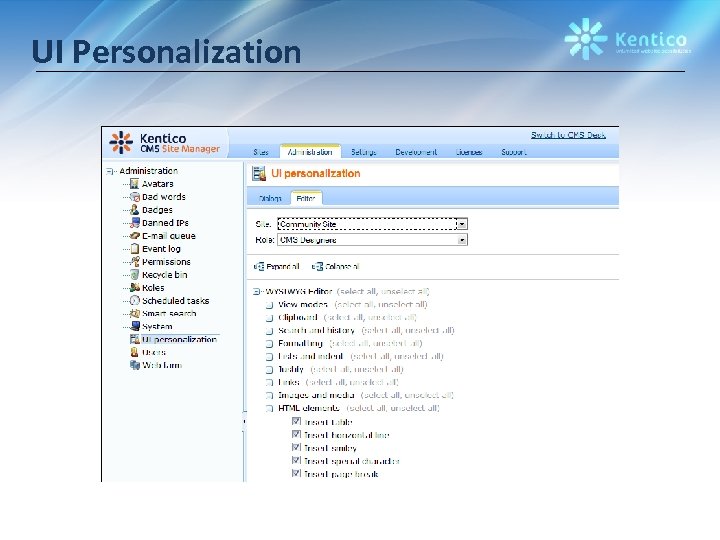720x540 pixels.
Task: Click the Event log icon
Action: (x=134, y=248)
